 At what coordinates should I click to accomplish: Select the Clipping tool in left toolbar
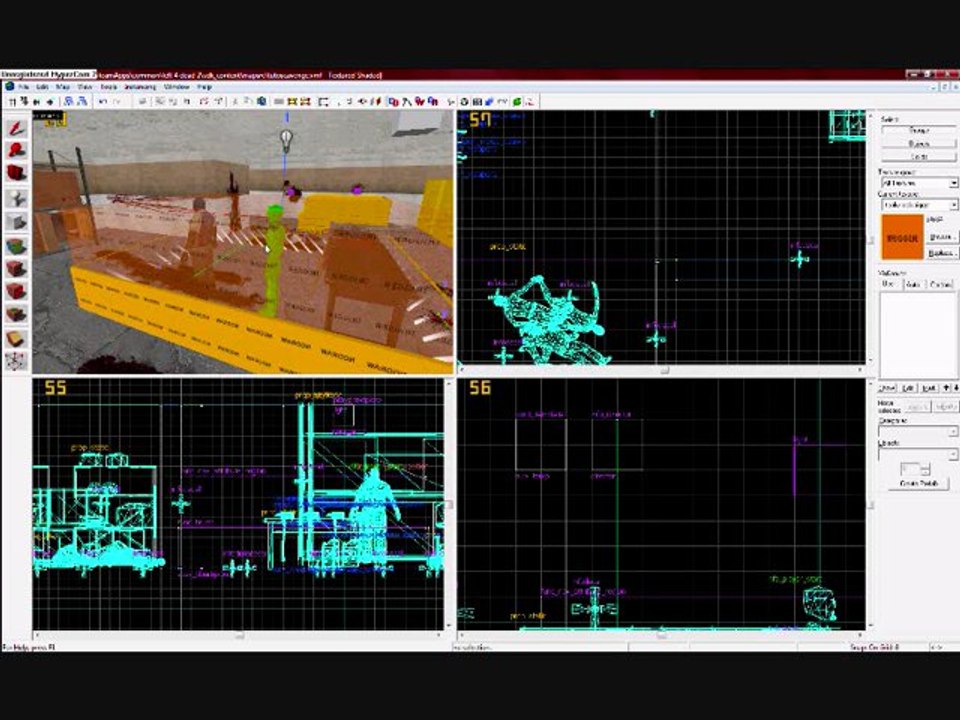pyautogui.click(x=16, y=339)
